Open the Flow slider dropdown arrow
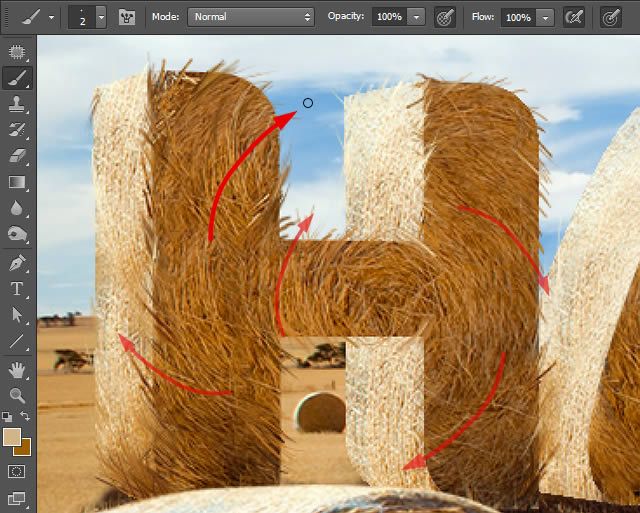 (x=545, y=18)
